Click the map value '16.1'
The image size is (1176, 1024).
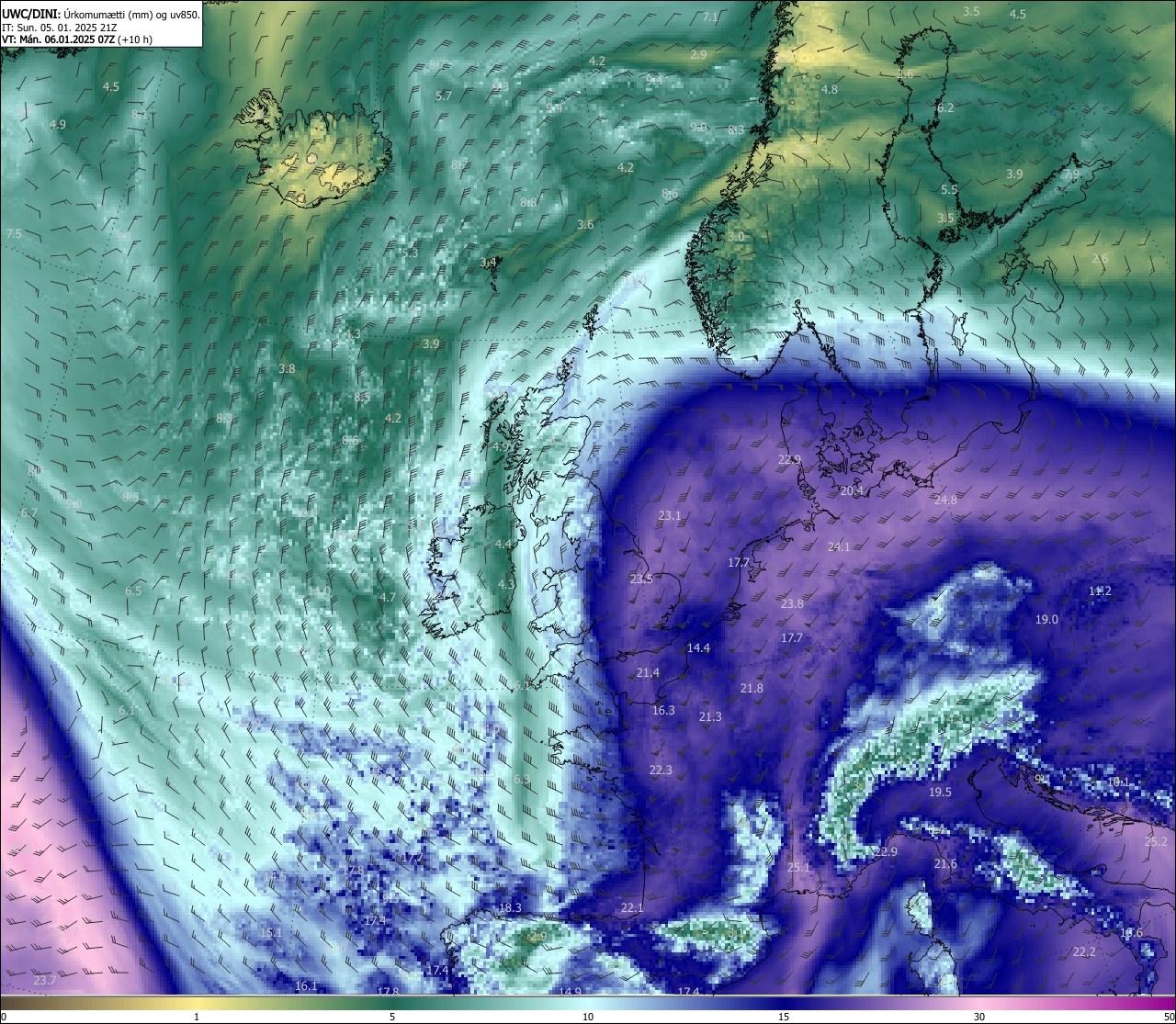coord(306,986)
